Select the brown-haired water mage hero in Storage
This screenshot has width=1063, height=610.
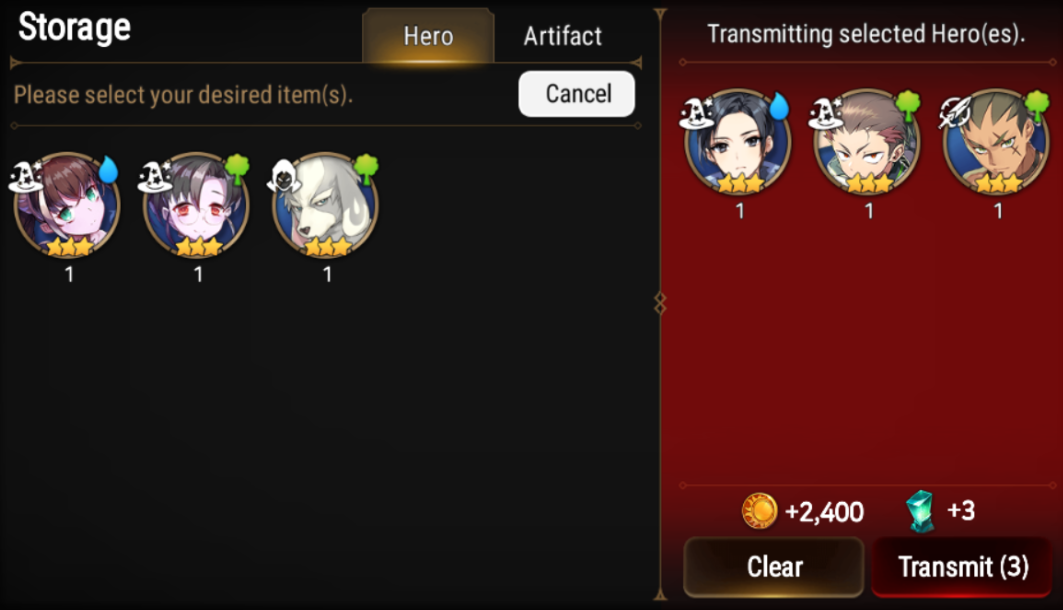[x=66, y=205]
